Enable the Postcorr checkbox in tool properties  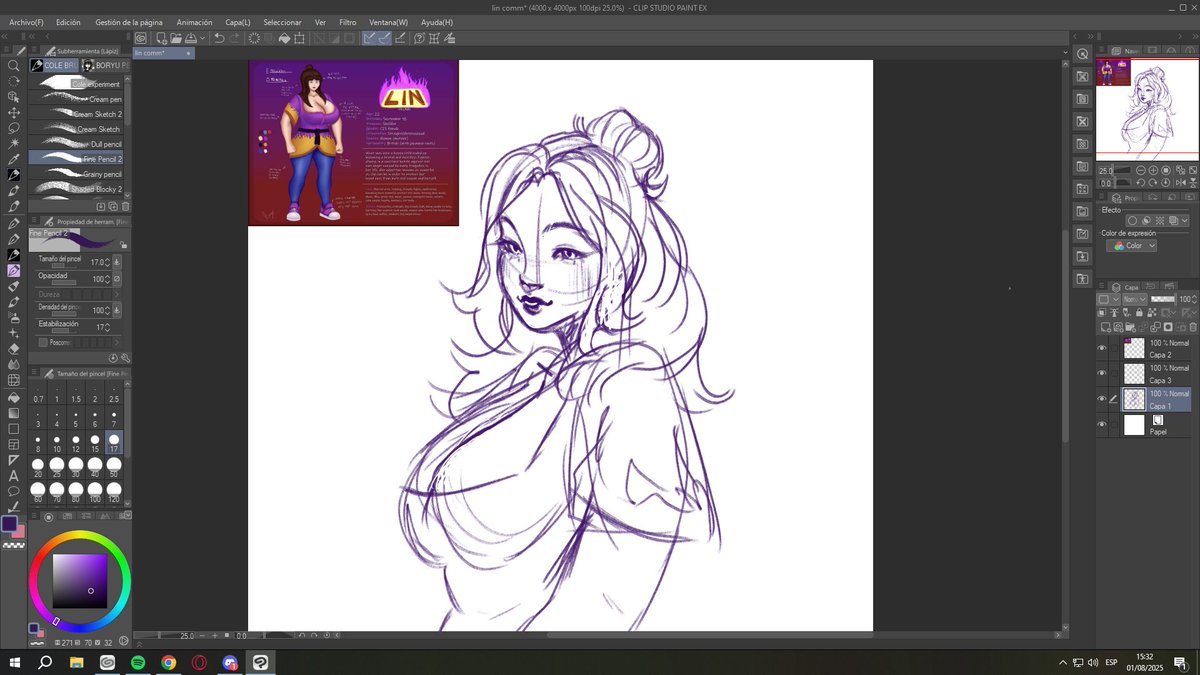coord(43,342)
